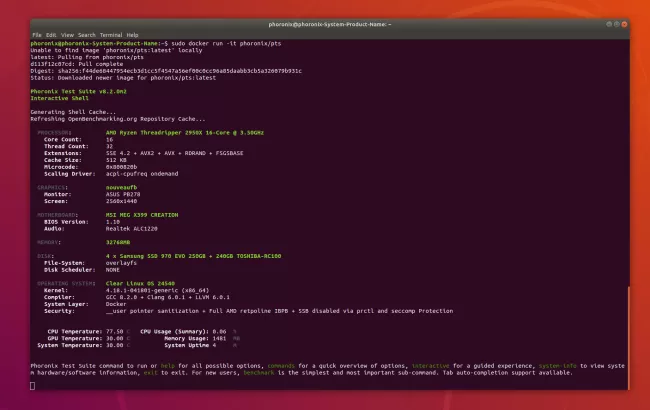Screen dimensions: 650x410
Task: Click 'Status: Downloaded newer image' line
Action: click(123, 78)
